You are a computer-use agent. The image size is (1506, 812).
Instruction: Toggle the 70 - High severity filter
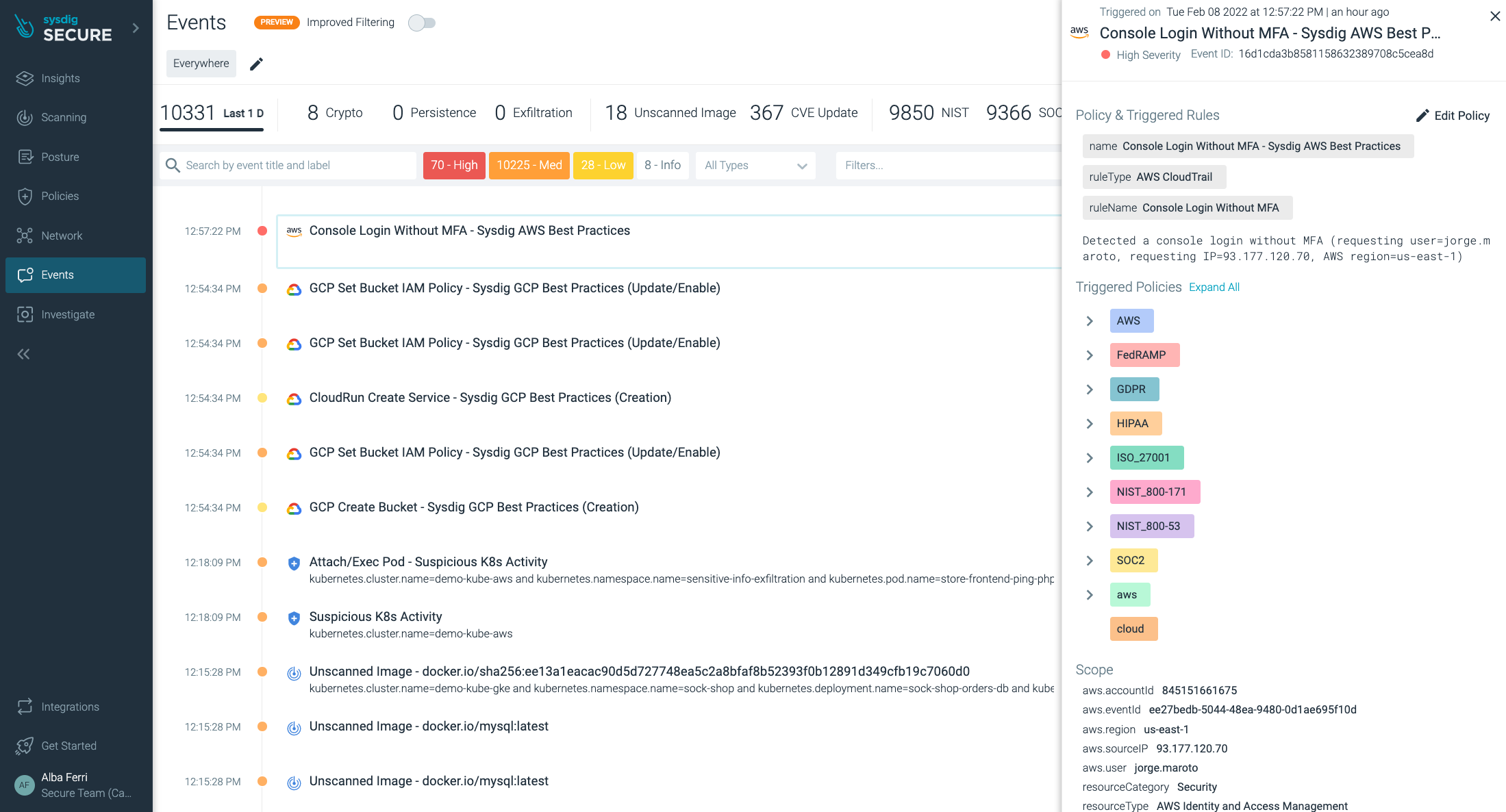pos(454,165)
